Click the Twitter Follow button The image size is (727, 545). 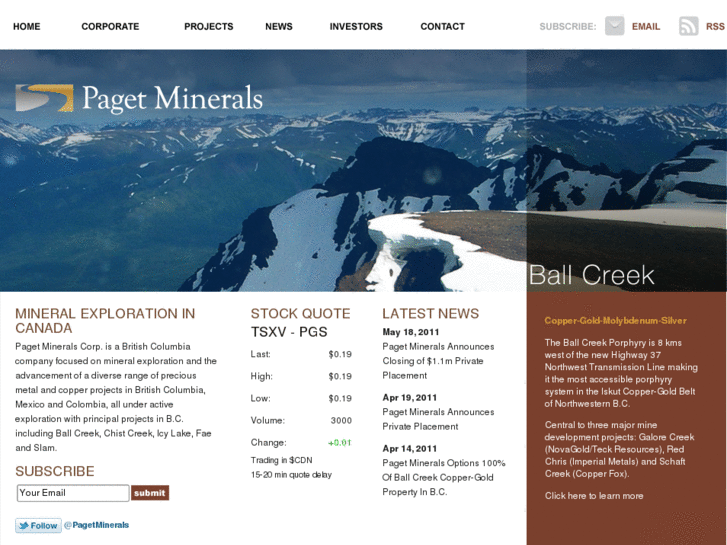click(x=38, y=525)
